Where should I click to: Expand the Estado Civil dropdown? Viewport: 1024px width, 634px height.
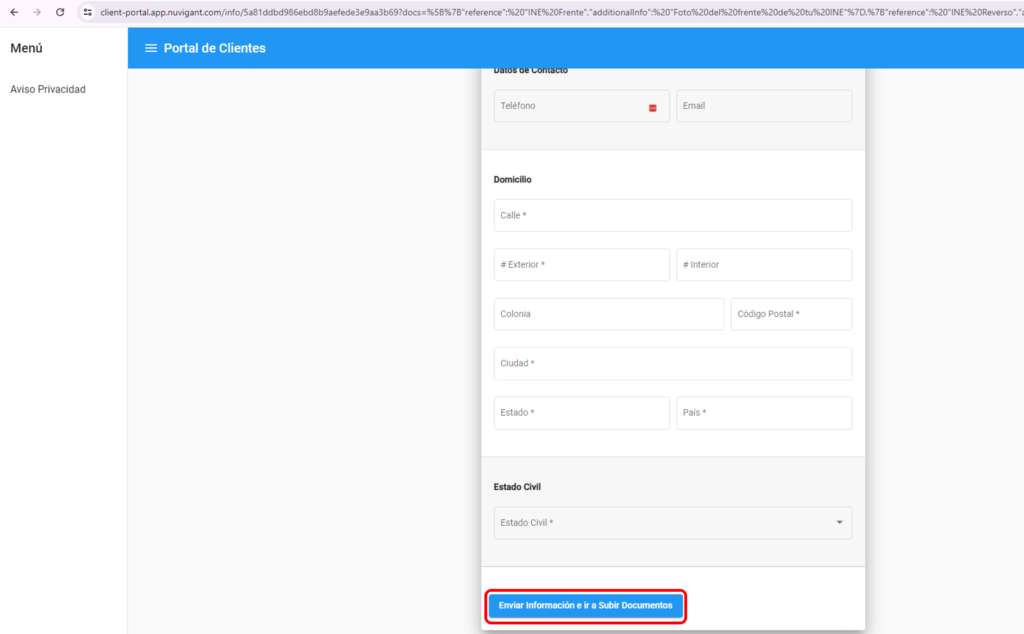tap(673, 523)
